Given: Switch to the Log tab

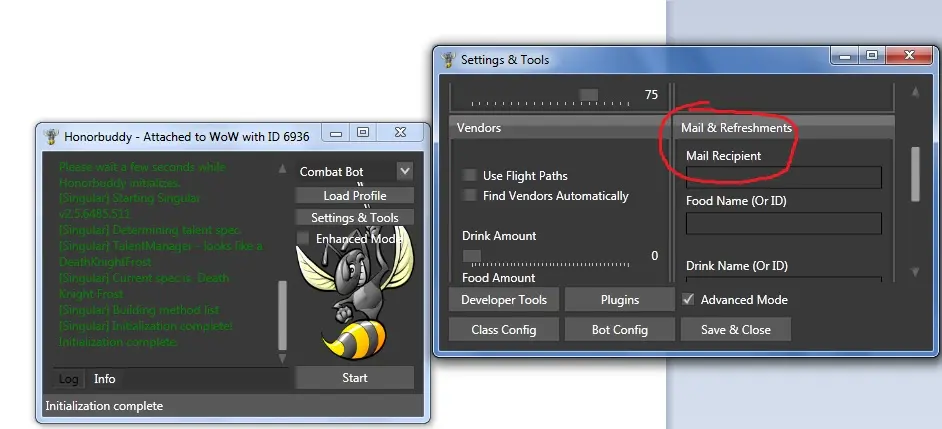Looking at the screenshot, I should [68, 379].
